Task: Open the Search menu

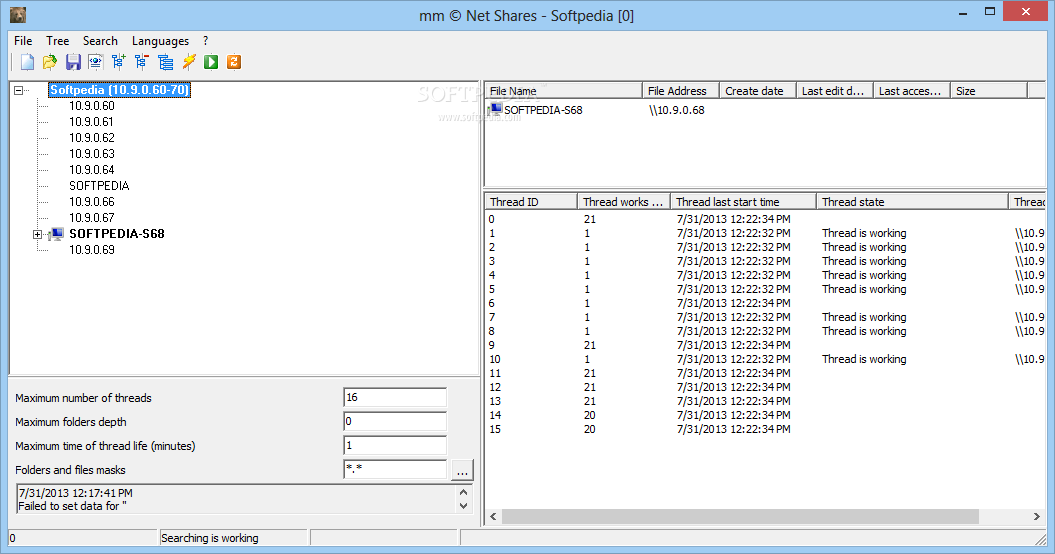Action: click(x=100, y=41)
